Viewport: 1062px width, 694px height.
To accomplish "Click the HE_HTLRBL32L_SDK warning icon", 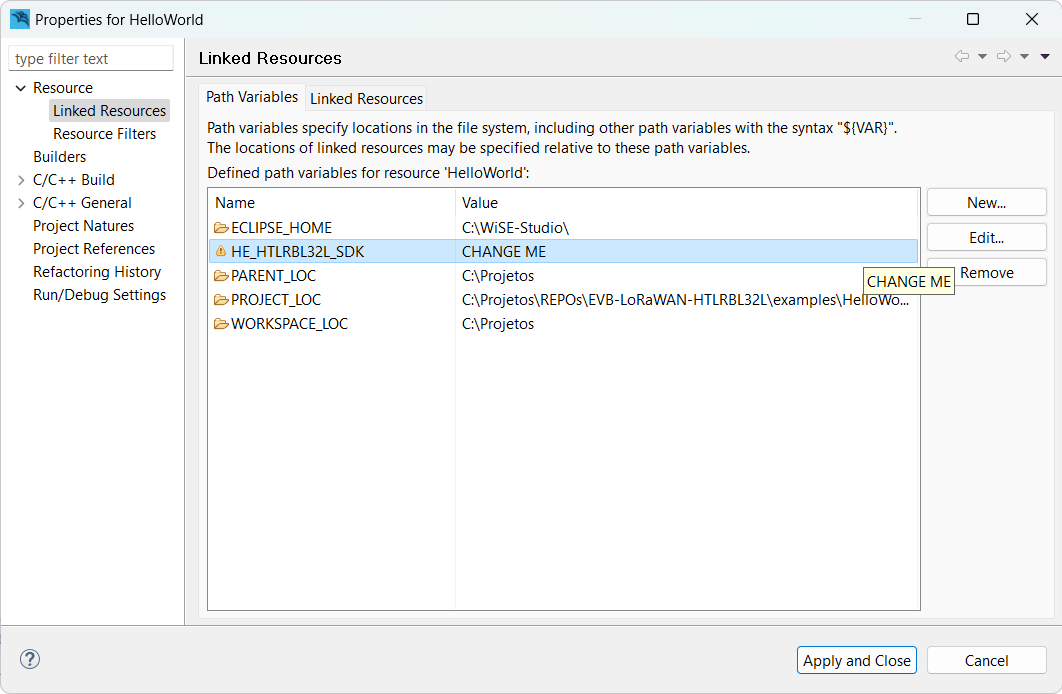I will click(x=221, y=252).
